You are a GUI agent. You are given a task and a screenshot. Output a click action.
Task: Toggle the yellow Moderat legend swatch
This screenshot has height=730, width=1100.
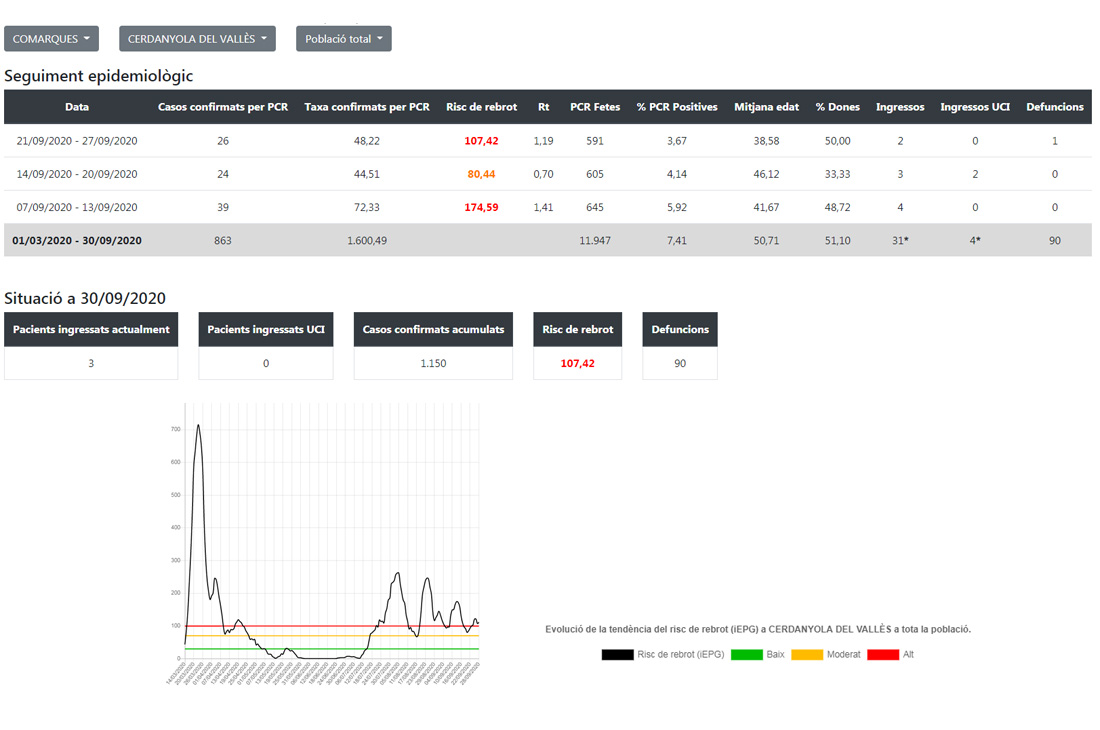pyautogui.click(x=807, y=655)
